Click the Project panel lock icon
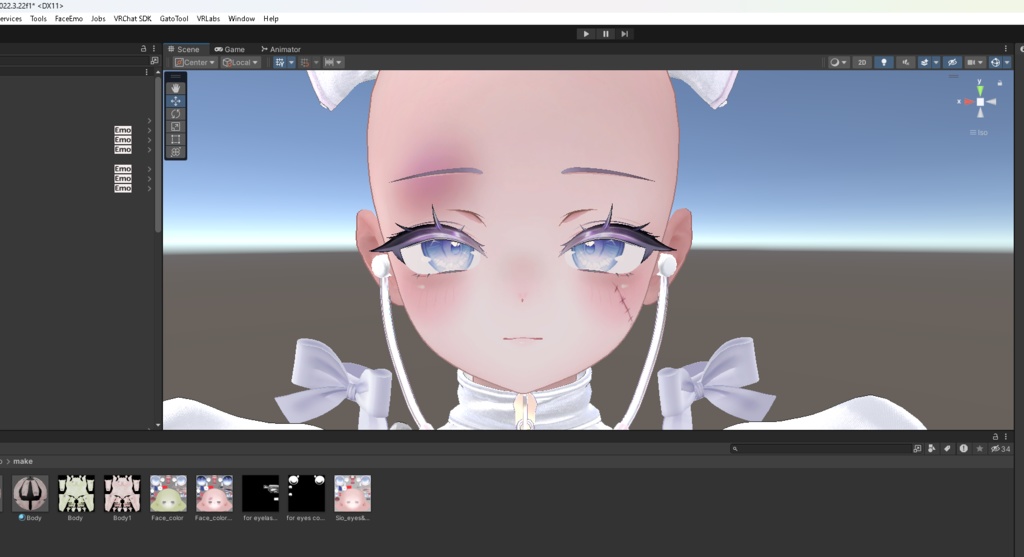The height and width of the screenshot is (557, 1024). 995,436
